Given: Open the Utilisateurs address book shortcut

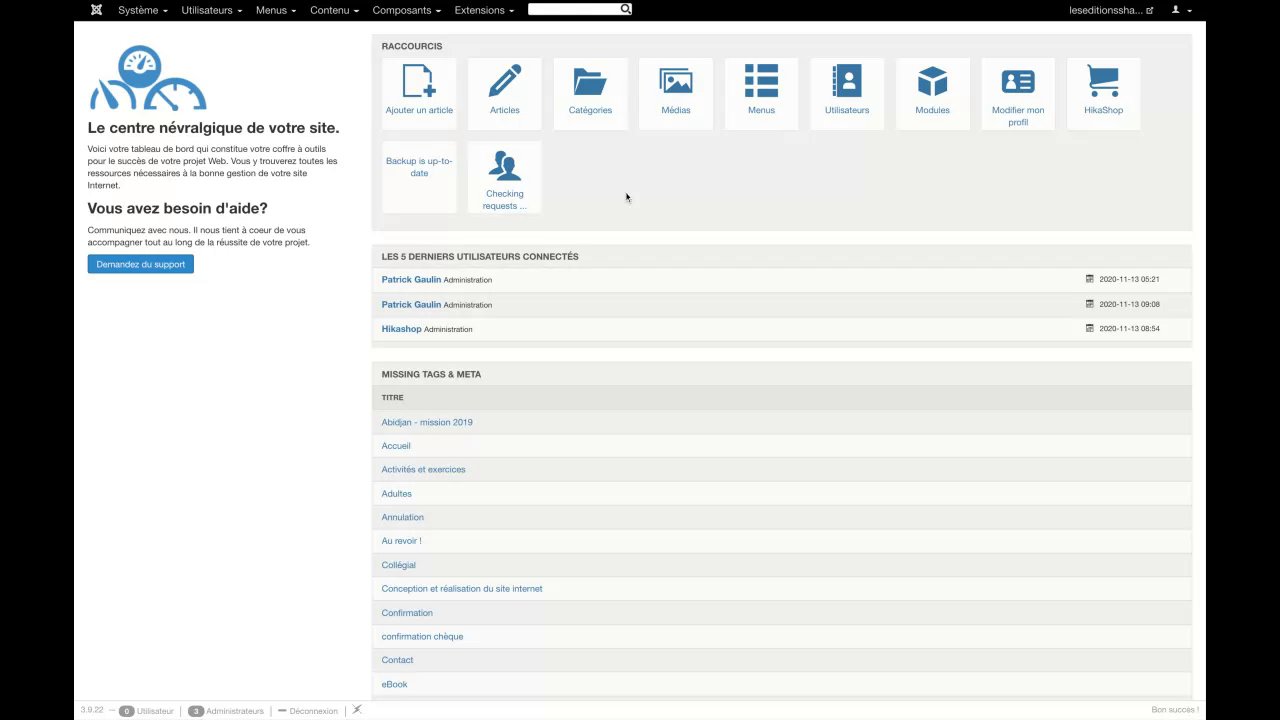Looking at the screenshot, I should point(847,93).
